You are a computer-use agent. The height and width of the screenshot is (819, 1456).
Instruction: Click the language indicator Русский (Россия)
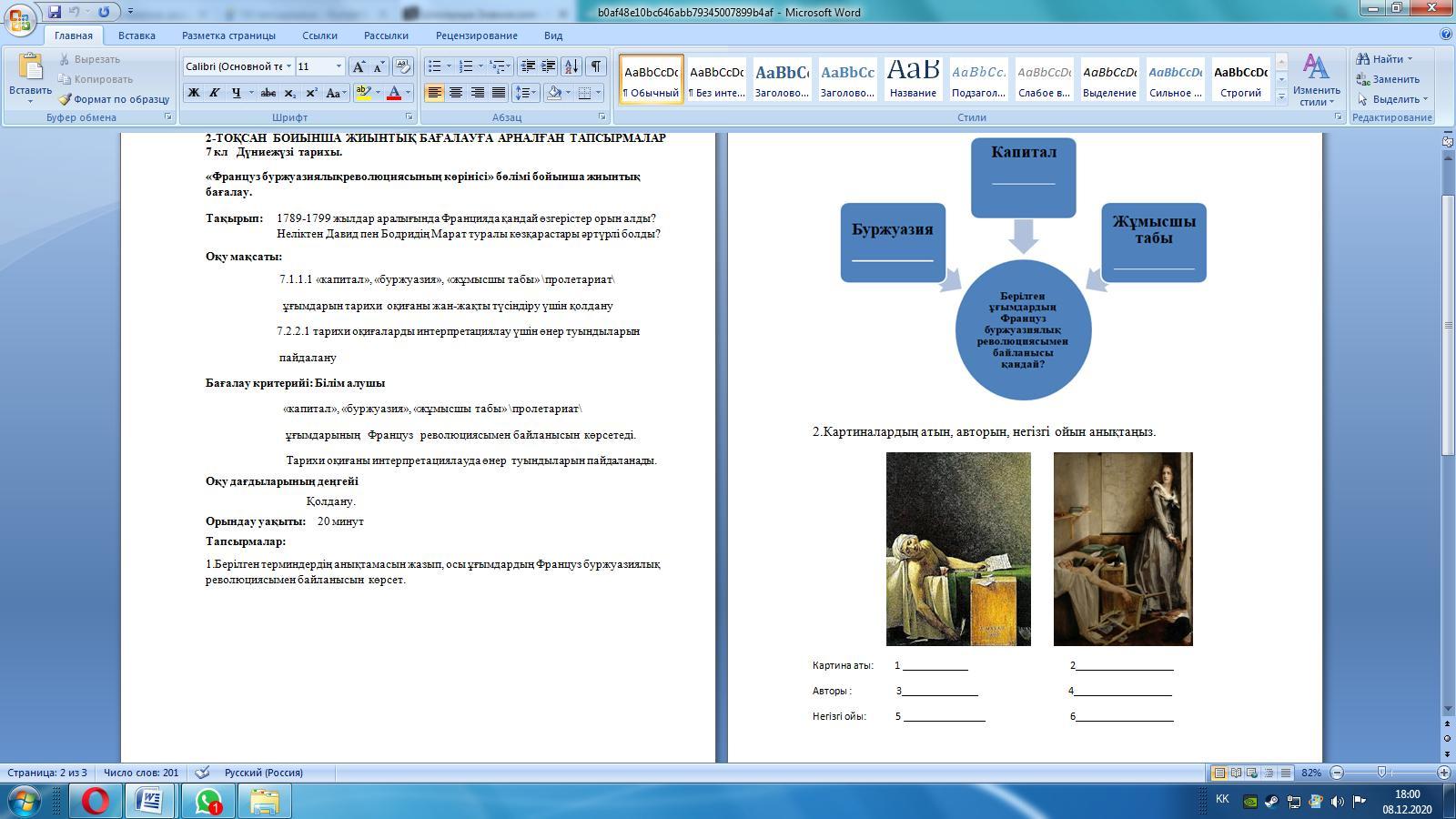tap(264, 773)
